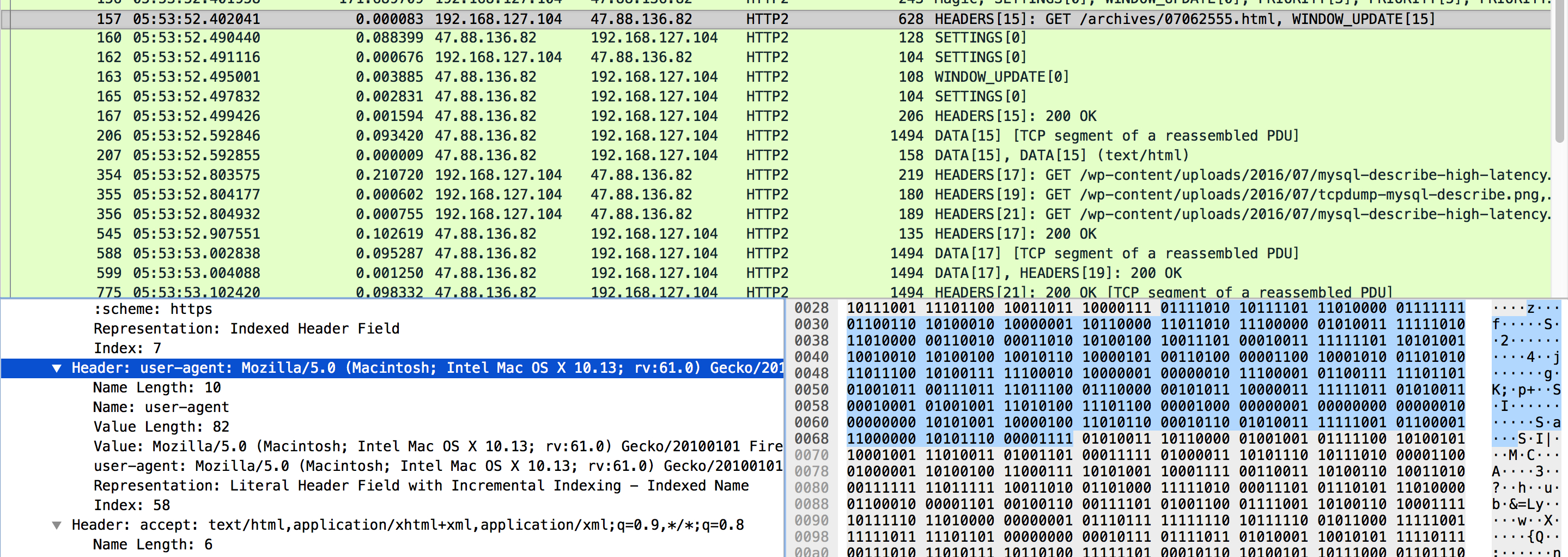
Task: Click hex offset 0070 in bytes pane
Action: coord(811,455)
